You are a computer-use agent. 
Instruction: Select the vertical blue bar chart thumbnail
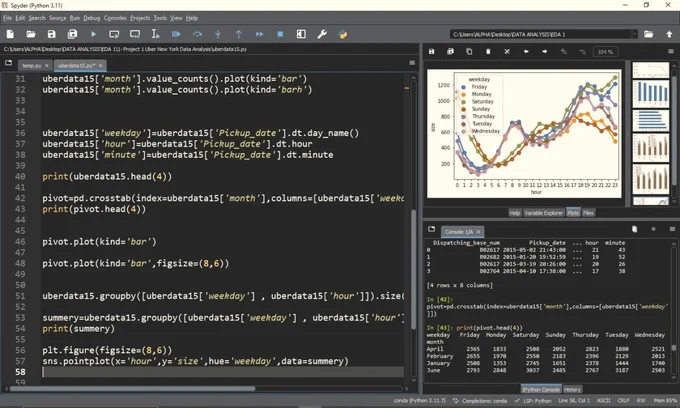click(651, 94)
